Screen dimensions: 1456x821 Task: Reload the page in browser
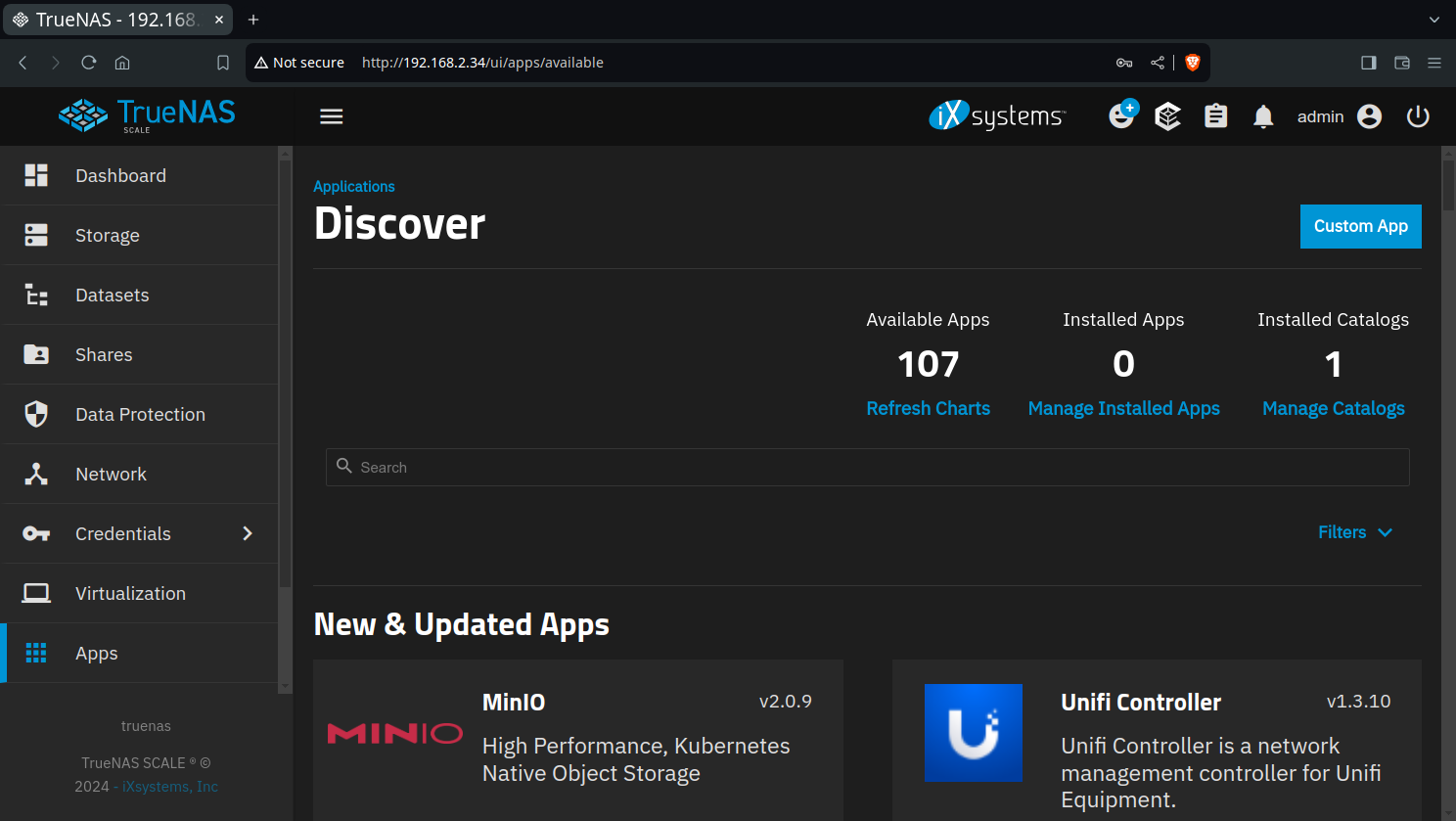click(89, 63)
